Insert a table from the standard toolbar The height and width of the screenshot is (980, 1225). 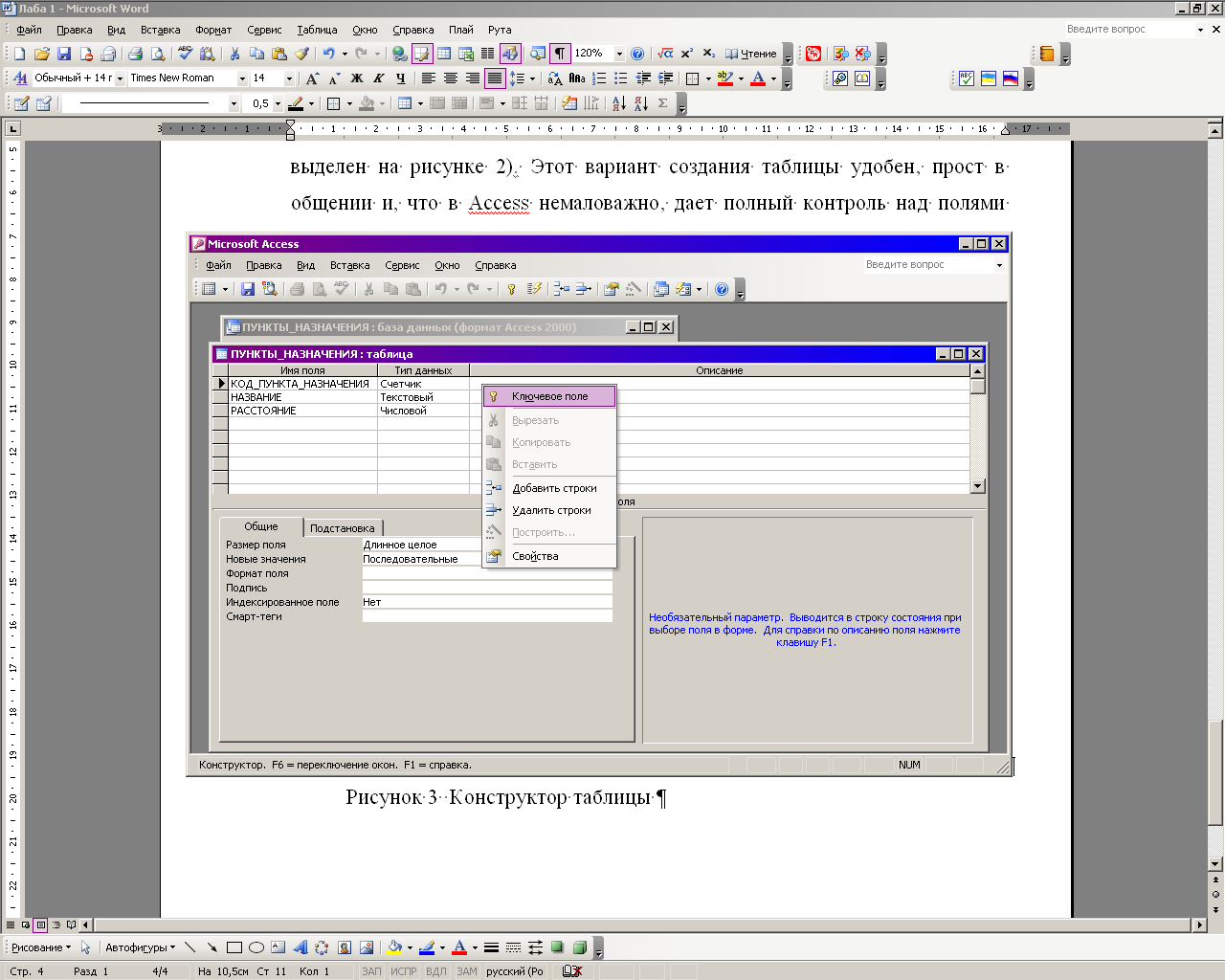[x=444, y=54]
